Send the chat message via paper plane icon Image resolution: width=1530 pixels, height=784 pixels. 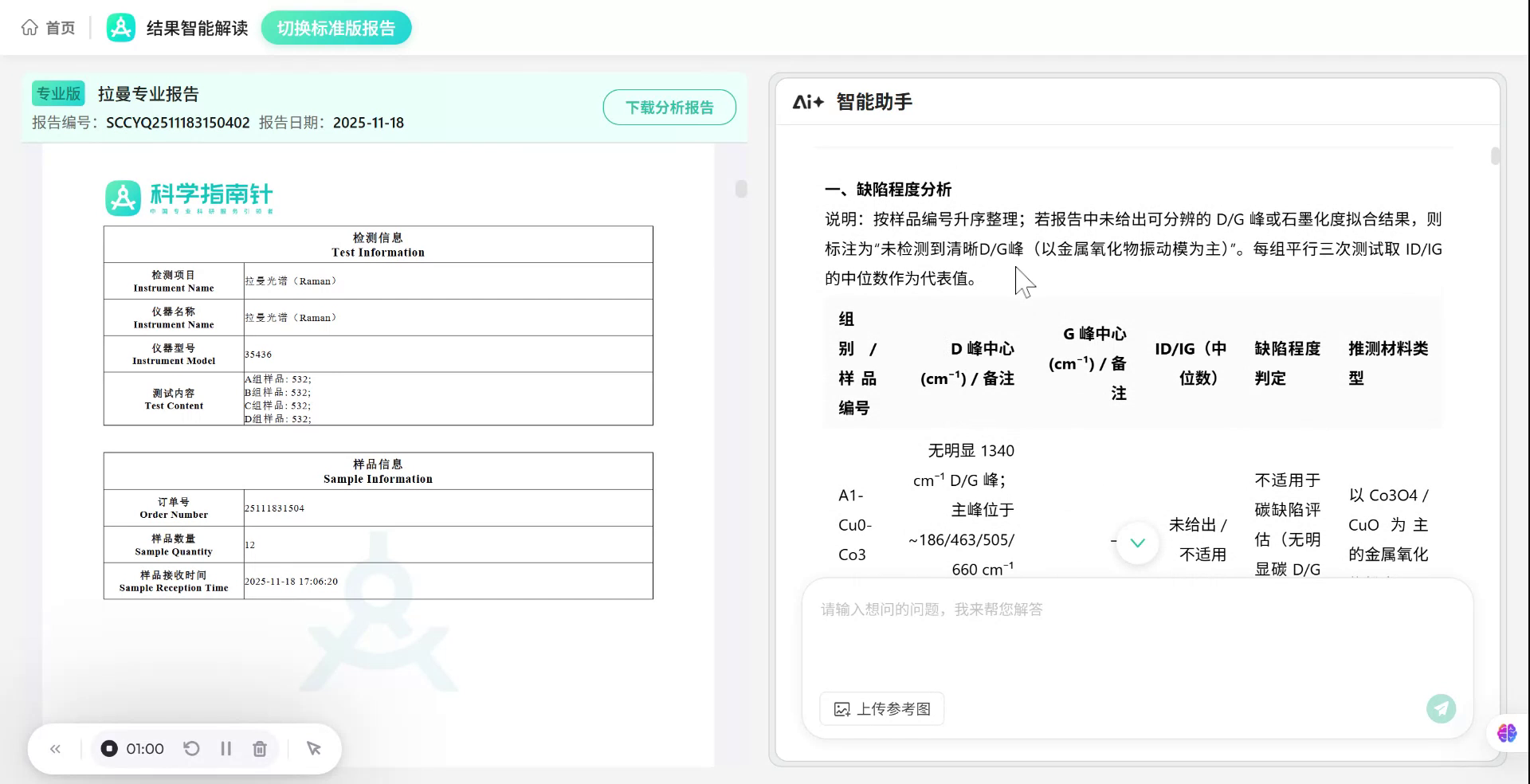(1441, 708)
